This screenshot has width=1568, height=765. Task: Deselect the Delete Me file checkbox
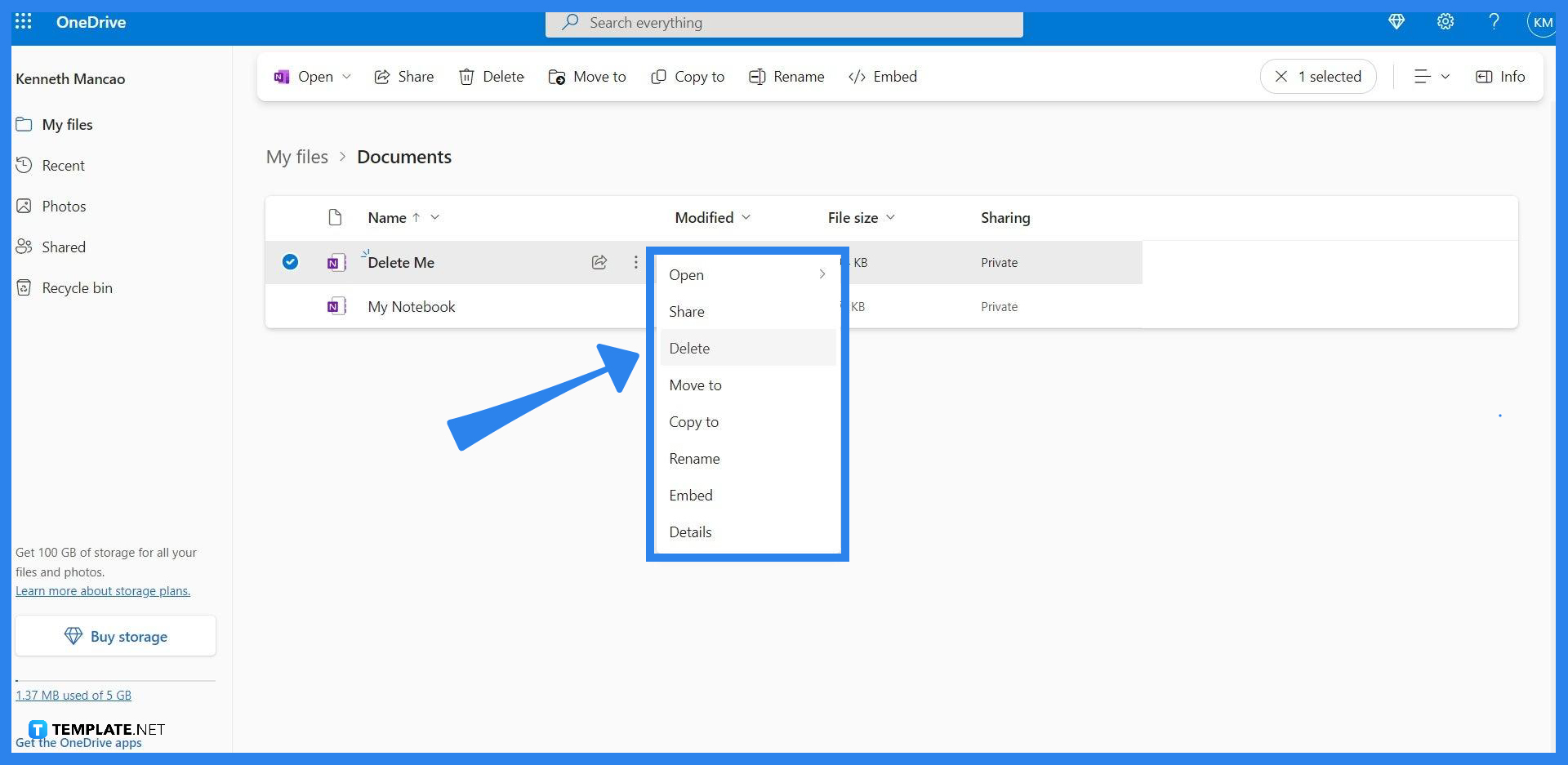click(290, 262)
